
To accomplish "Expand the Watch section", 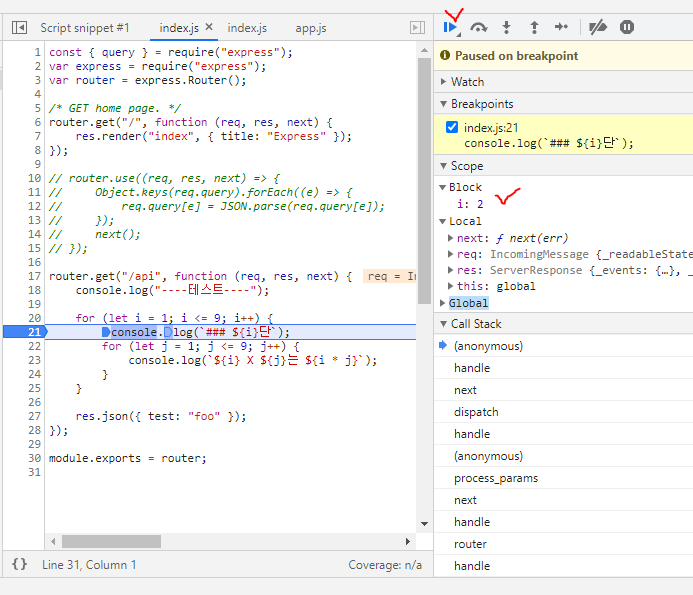I will pyautogui.click(x=467, y=82).
